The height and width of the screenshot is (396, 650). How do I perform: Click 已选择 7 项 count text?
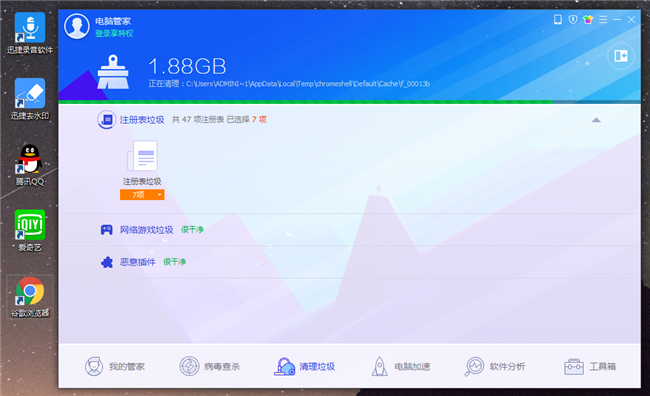coord(247,119)
